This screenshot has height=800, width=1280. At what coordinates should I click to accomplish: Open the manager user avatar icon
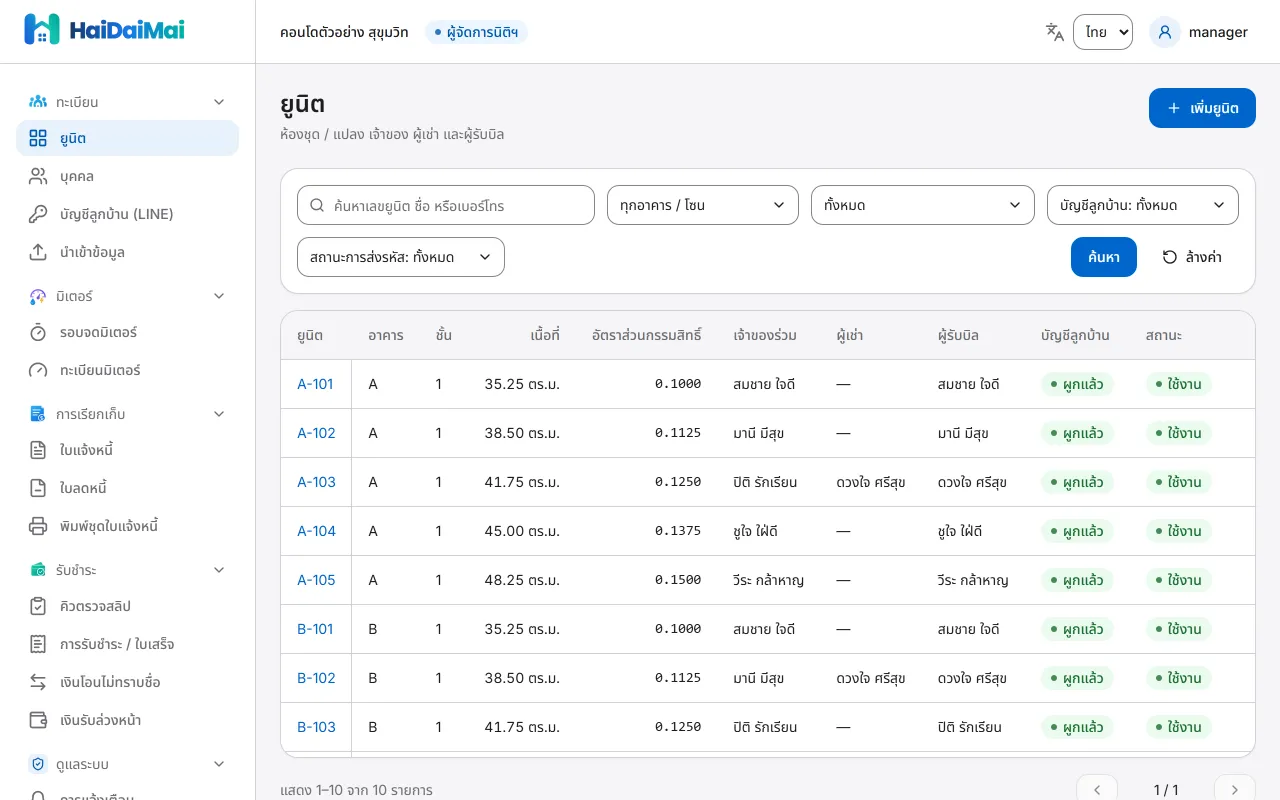click(1165, 32)
